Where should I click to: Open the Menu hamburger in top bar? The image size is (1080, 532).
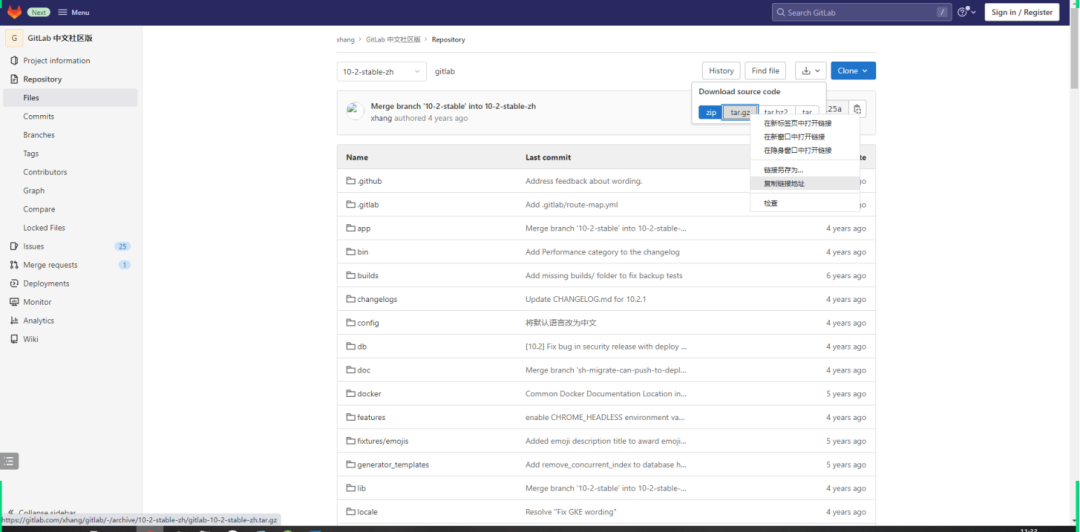tap(74, 12)
